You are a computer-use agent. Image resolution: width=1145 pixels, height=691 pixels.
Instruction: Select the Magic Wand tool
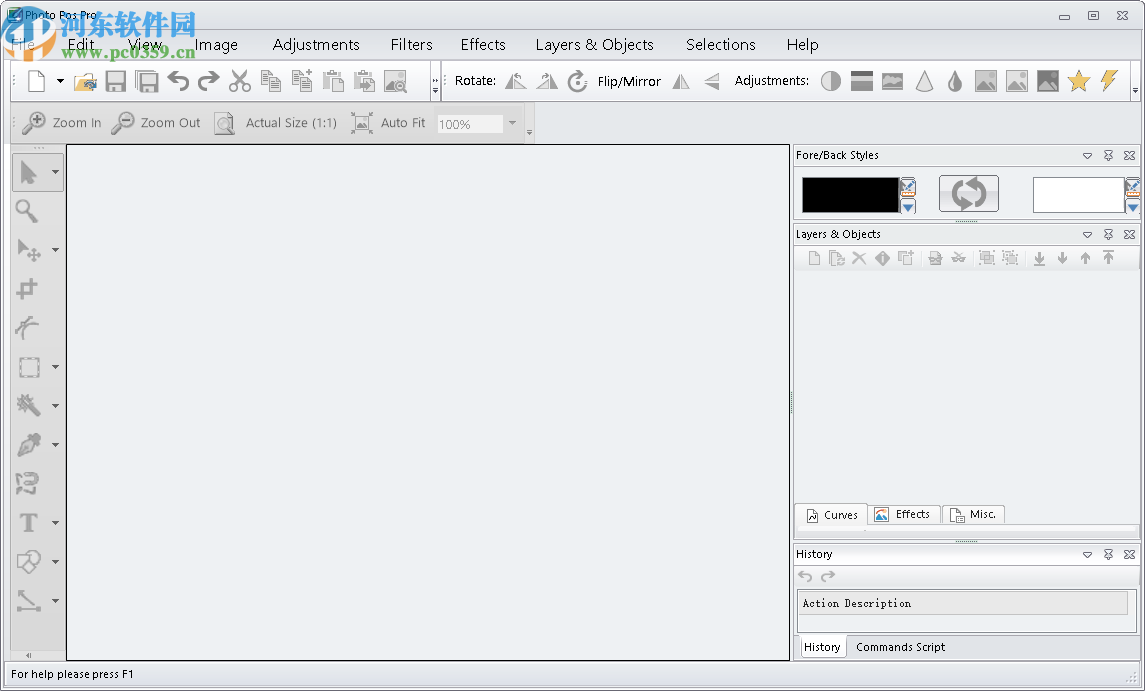pyautogui.click(x=30, y=406)
